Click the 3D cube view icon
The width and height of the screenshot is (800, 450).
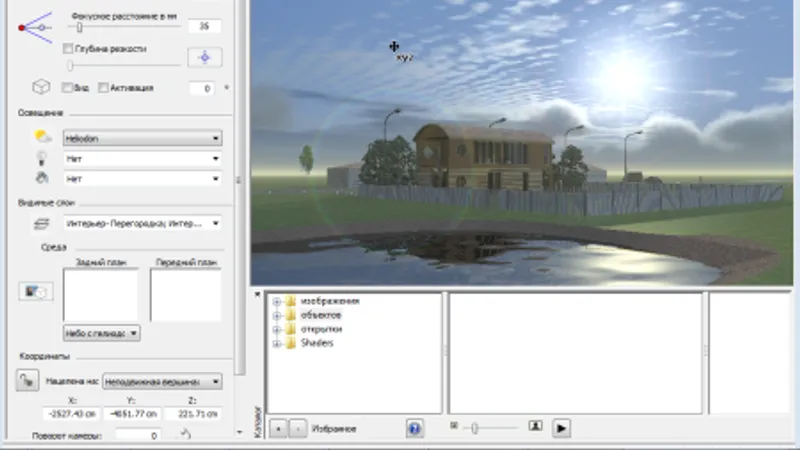tap(41, 87)
